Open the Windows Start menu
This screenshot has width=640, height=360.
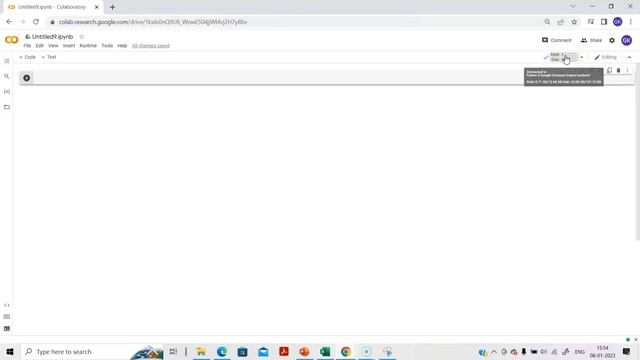(x=10, y=351)
